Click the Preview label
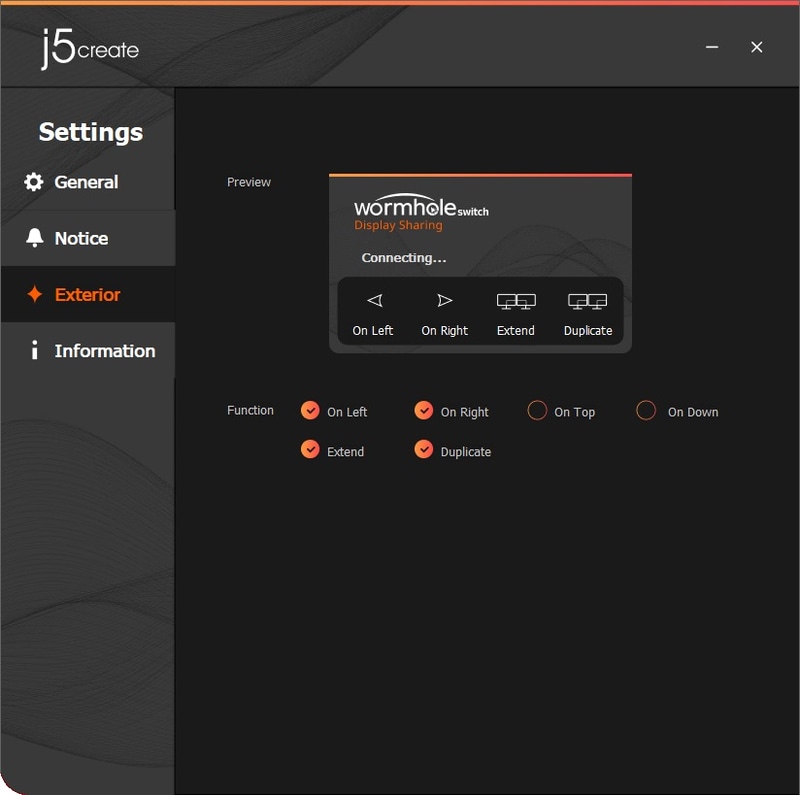Screen dimensions: 800x795 [249, 182]
